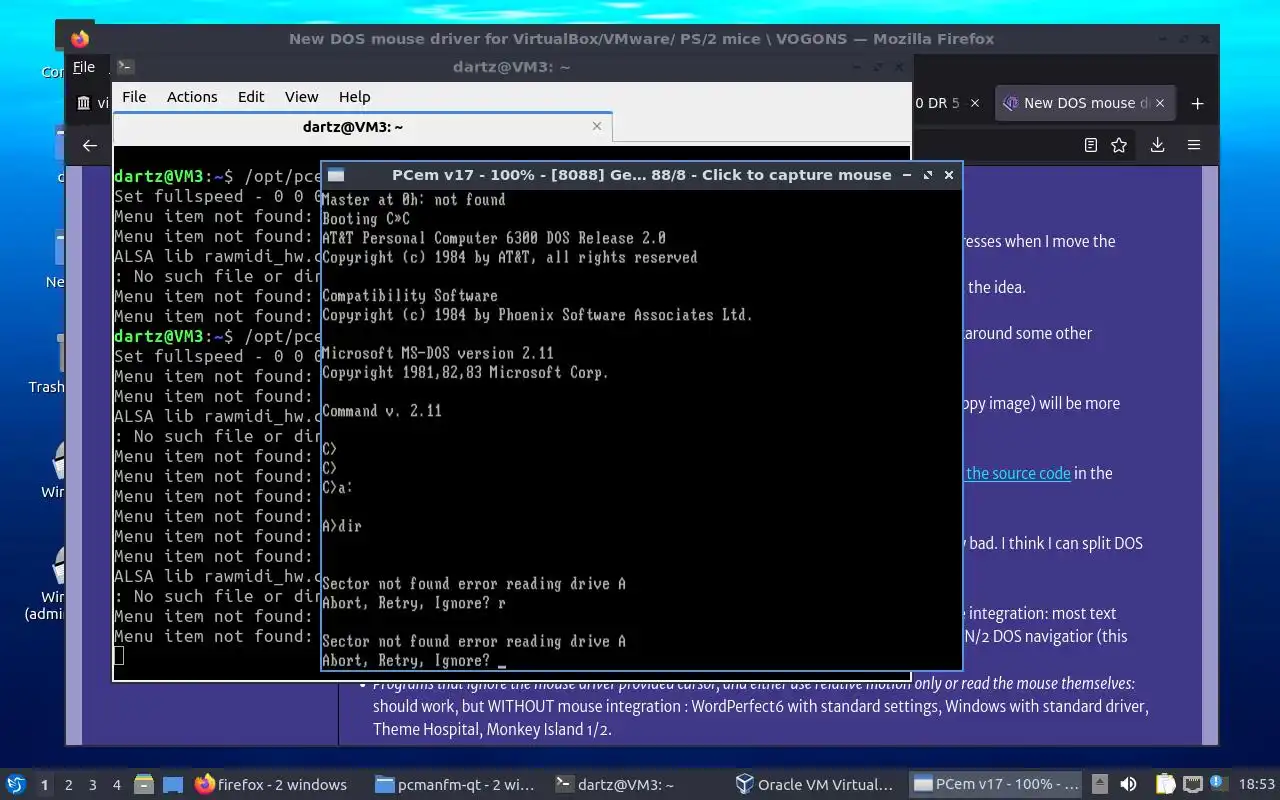The image size is (1280, 800).
Task: Switch to virtual desktop 2
Action: point(68,785)
